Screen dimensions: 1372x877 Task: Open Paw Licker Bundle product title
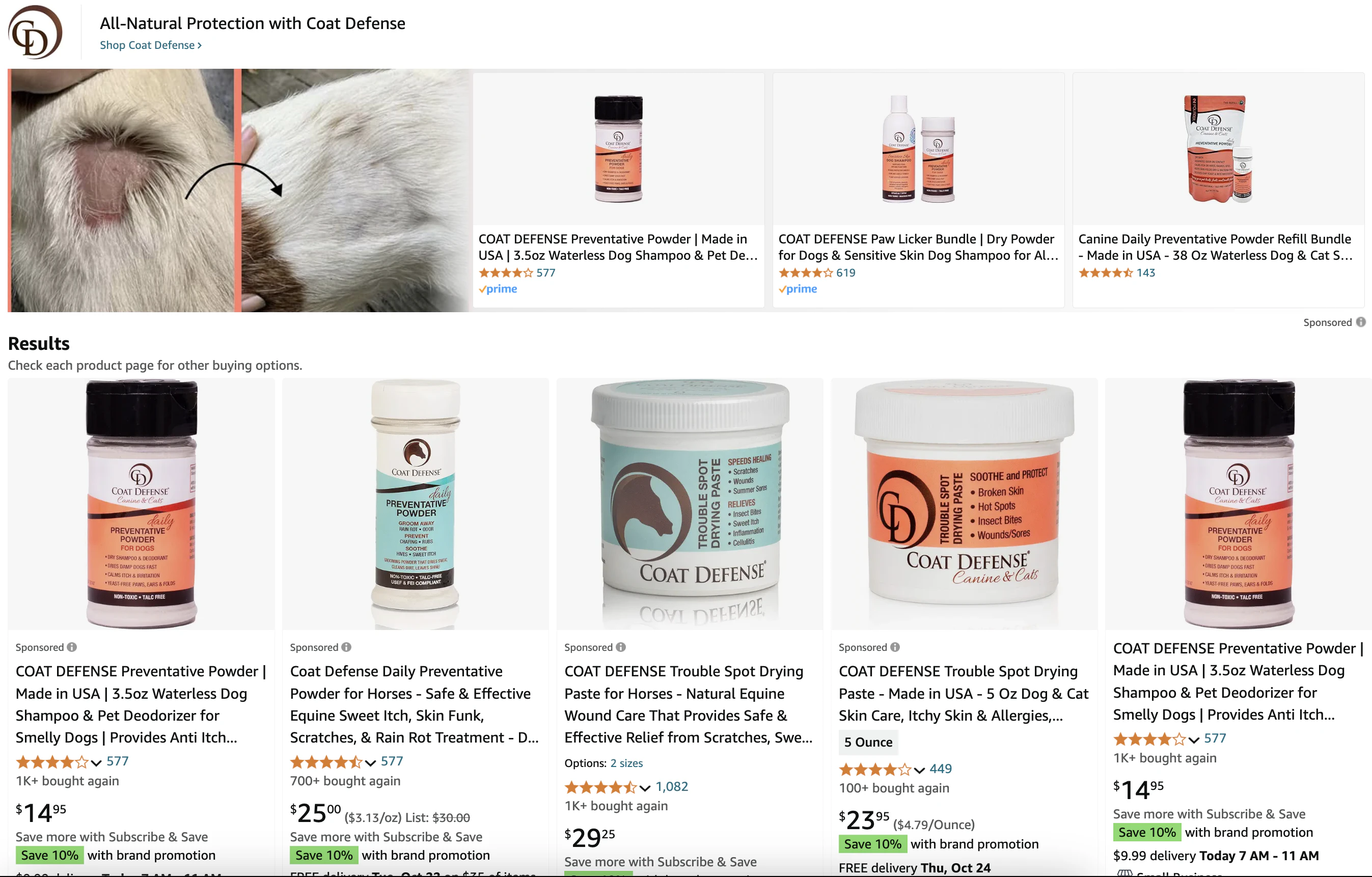tap(918, 246)
